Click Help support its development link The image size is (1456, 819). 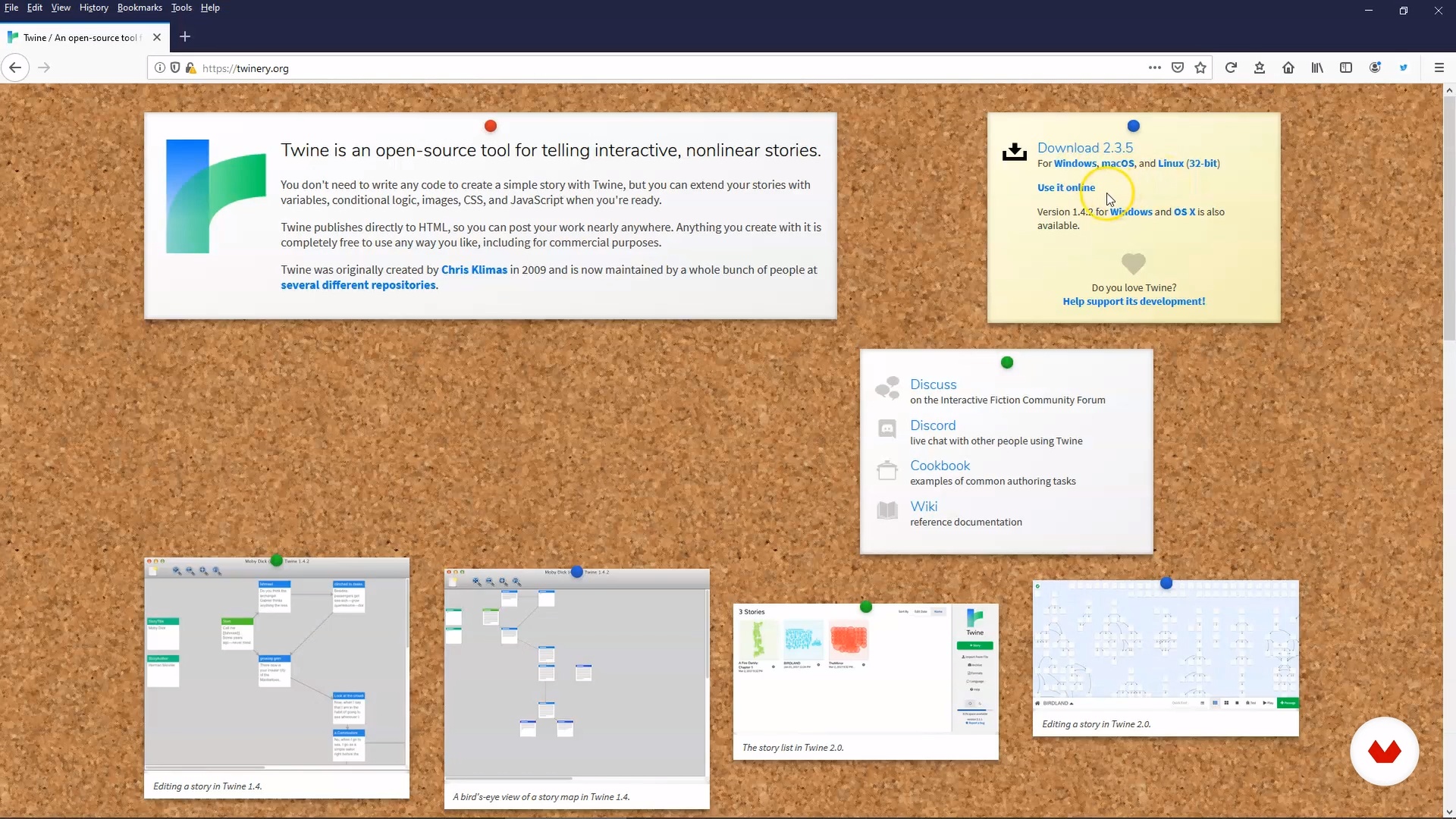pyautogui.click(x=1133, y=301)
